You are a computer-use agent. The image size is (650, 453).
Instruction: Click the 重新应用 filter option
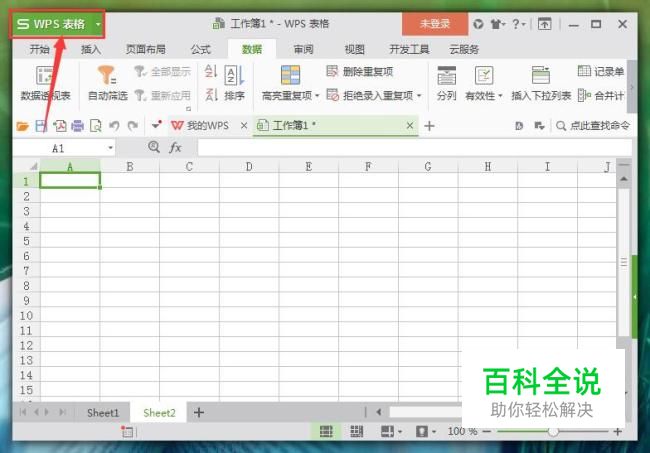point(162,96)
